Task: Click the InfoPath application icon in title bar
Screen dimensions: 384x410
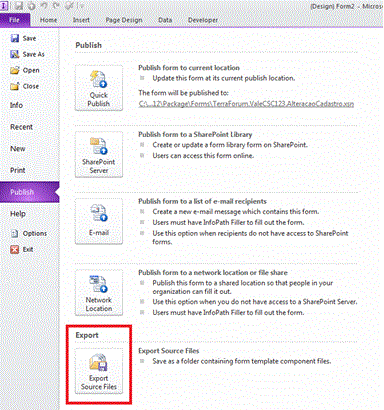Action: 4,6
